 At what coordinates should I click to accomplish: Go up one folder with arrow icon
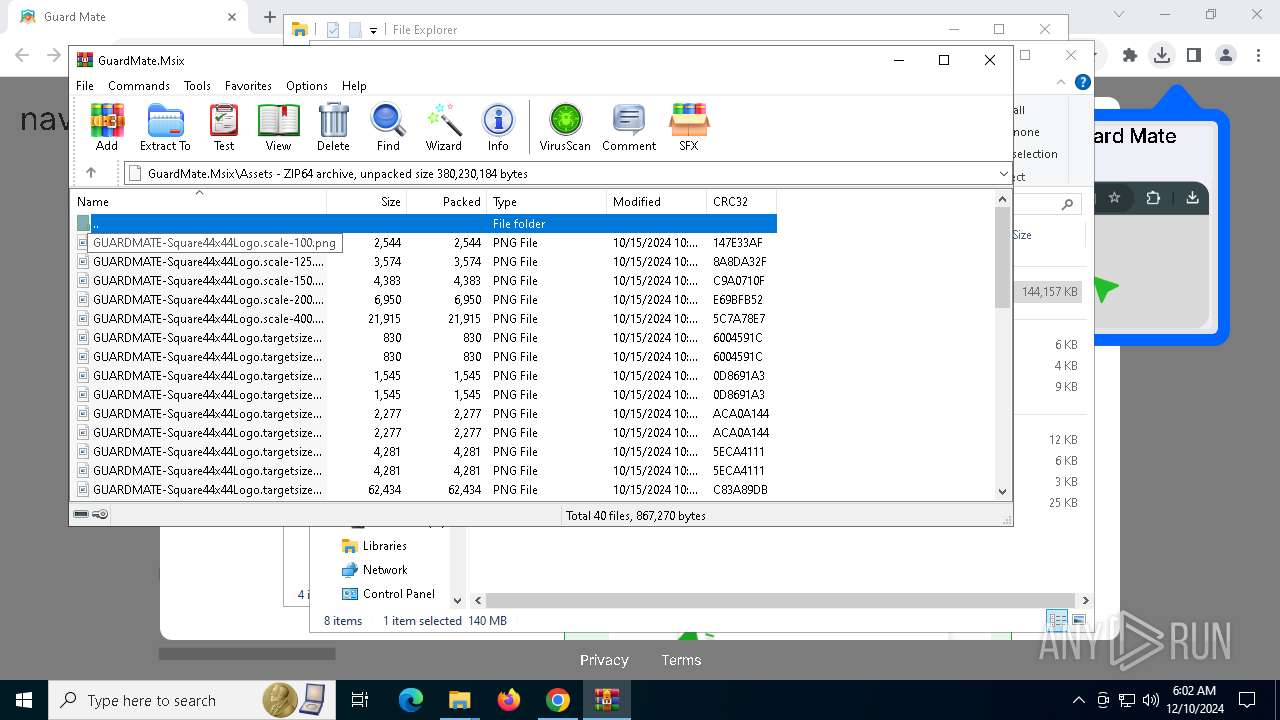[x=91, y=173]
